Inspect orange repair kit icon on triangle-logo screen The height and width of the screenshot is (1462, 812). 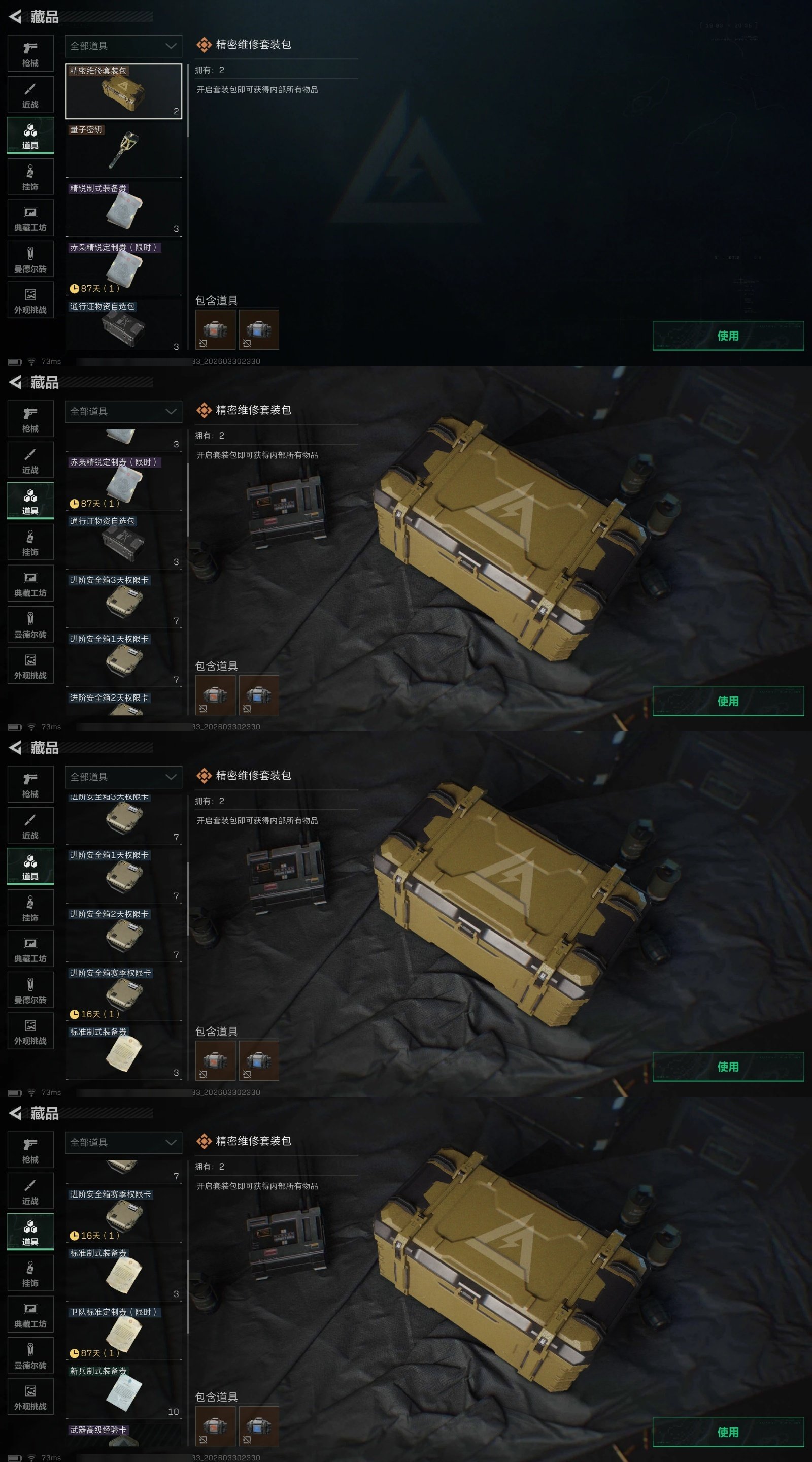[215, 329]
